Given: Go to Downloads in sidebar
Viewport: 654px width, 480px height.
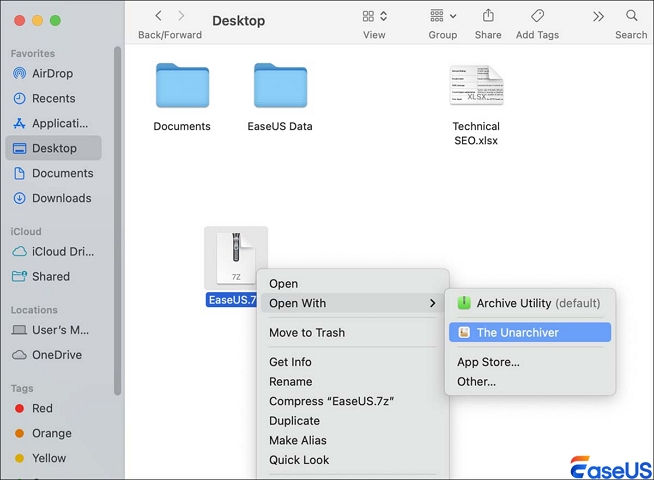Looking at the screenshot, I should point(61,198).
